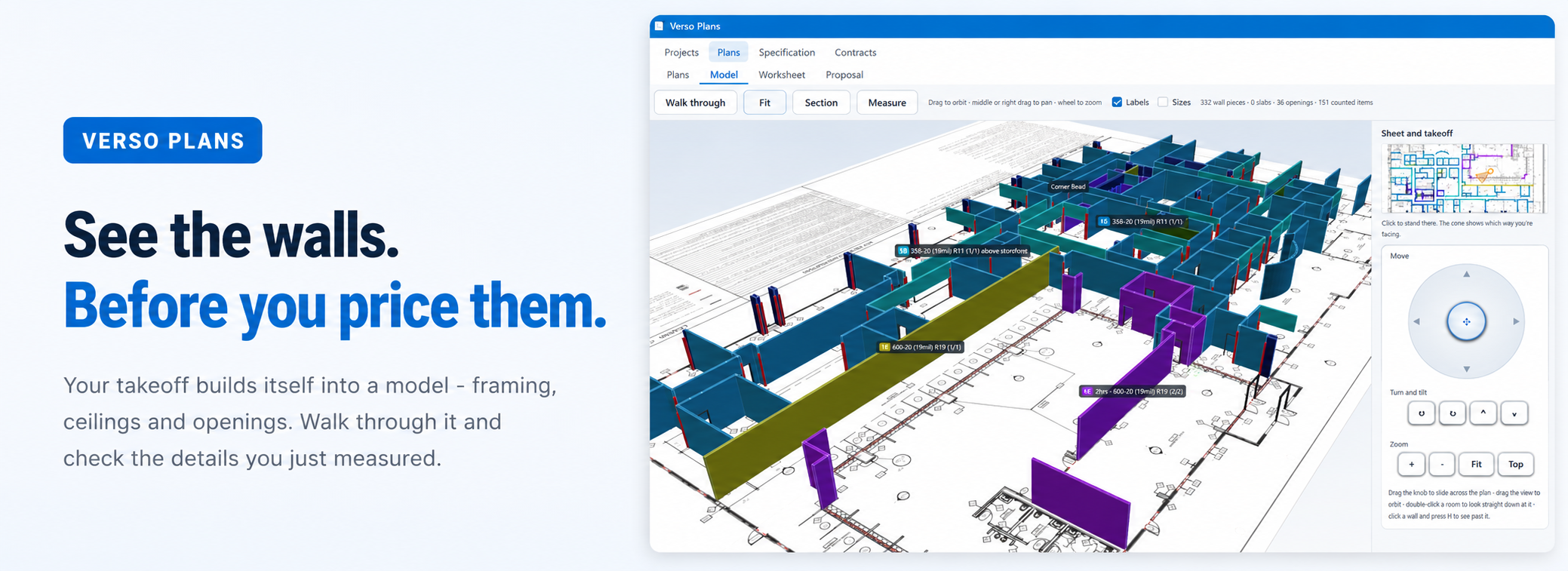Zoom in with the plus button
The height and width of the screenshot is (571, 1568).
1411,465
